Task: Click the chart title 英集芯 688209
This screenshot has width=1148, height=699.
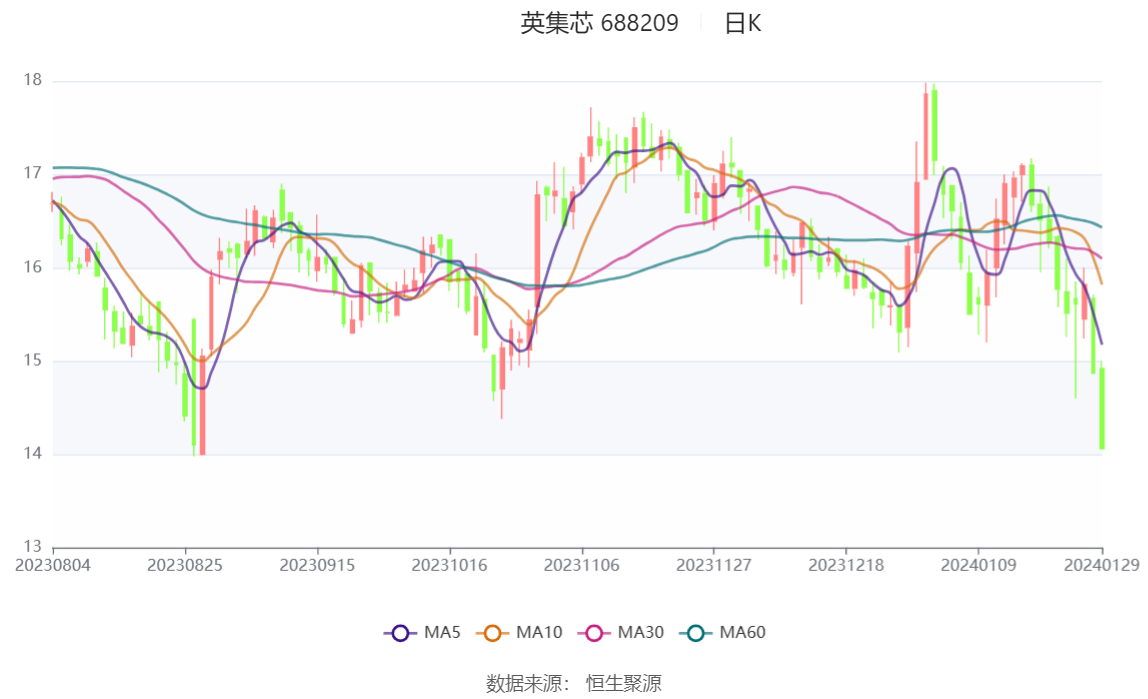Action: pos(600,23)
